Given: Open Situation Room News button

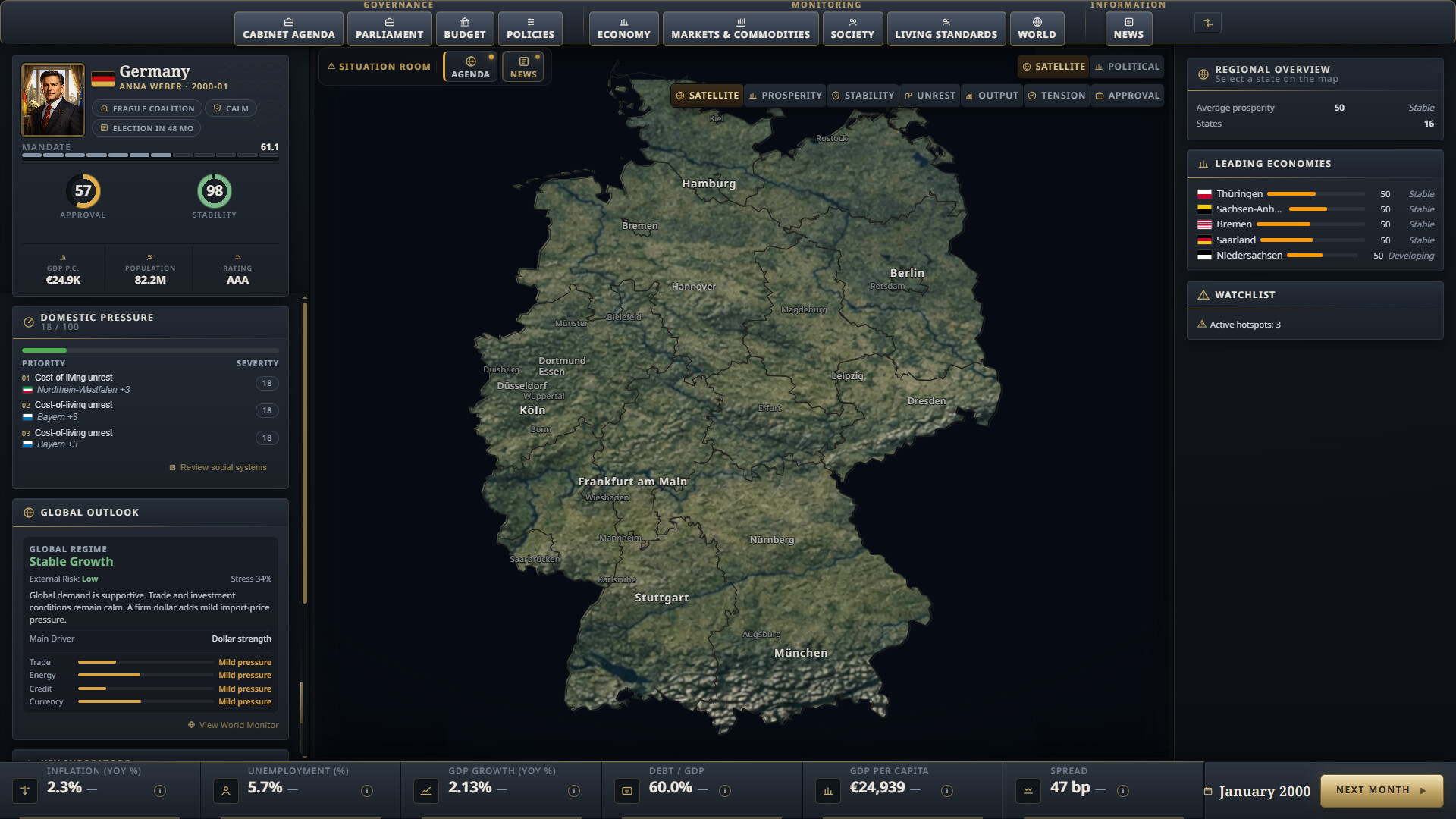Looking at the screenshot, I should point(523,67).
